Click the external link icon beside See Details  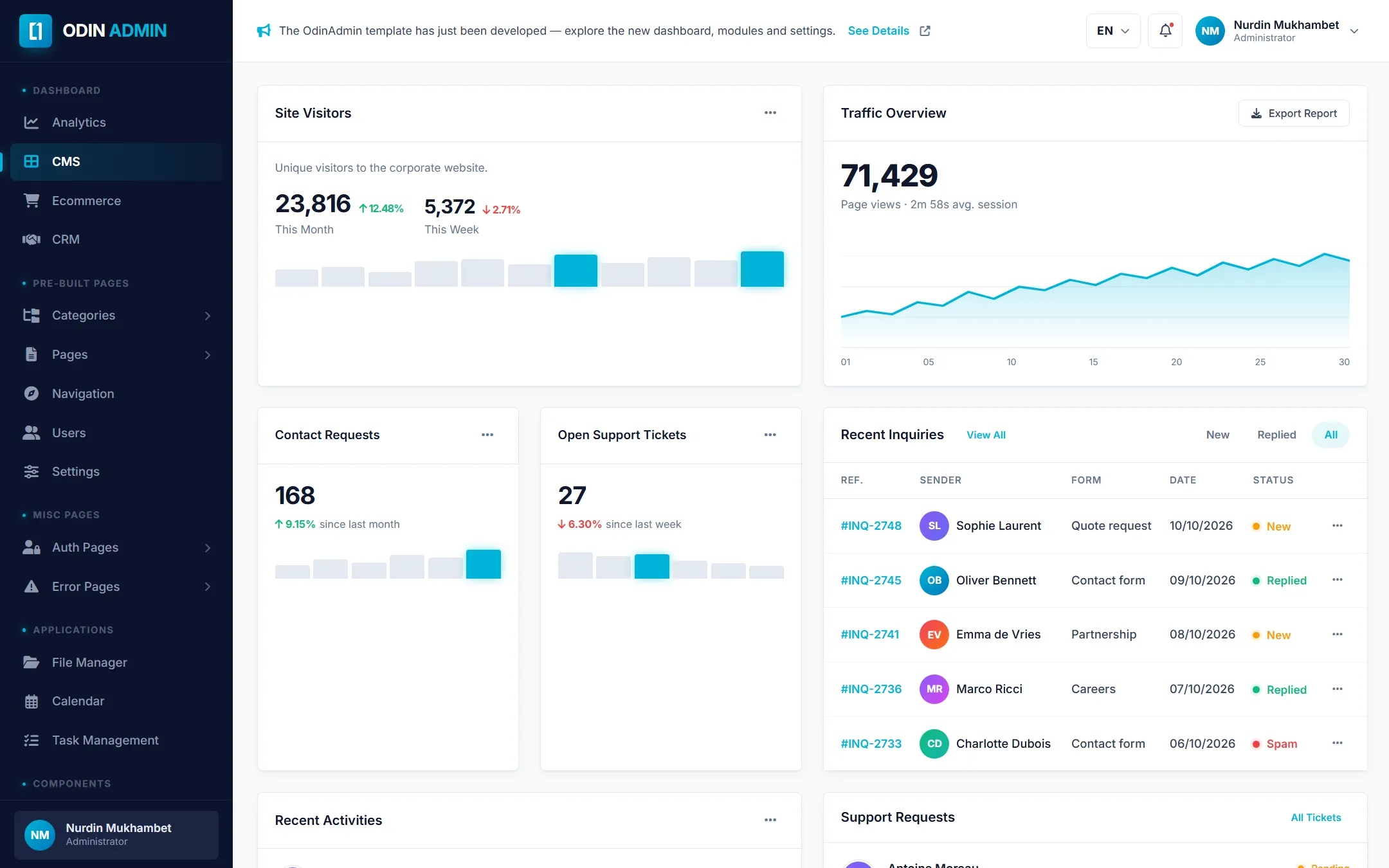[925, 31]
